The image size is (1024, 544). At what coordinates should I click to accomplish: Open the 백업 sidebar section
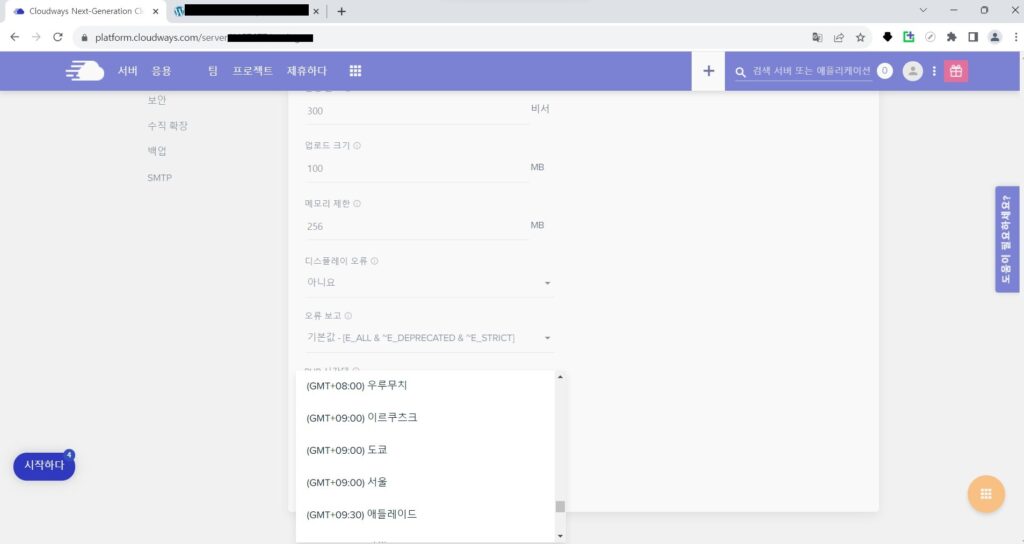click(157, 151)
